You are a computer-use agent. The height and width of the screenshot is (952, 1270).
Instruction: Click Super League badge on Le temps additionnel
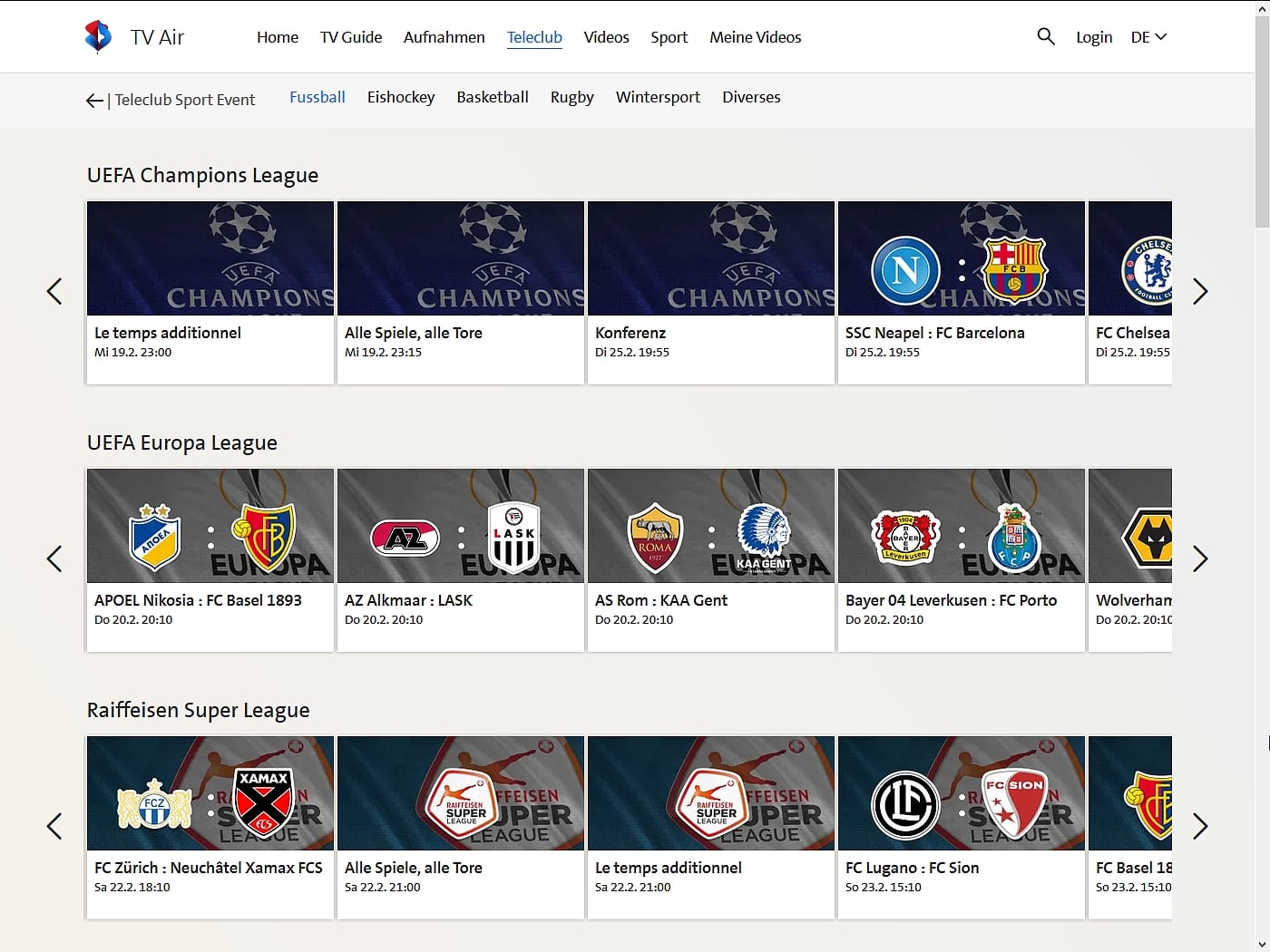(711, 803)
